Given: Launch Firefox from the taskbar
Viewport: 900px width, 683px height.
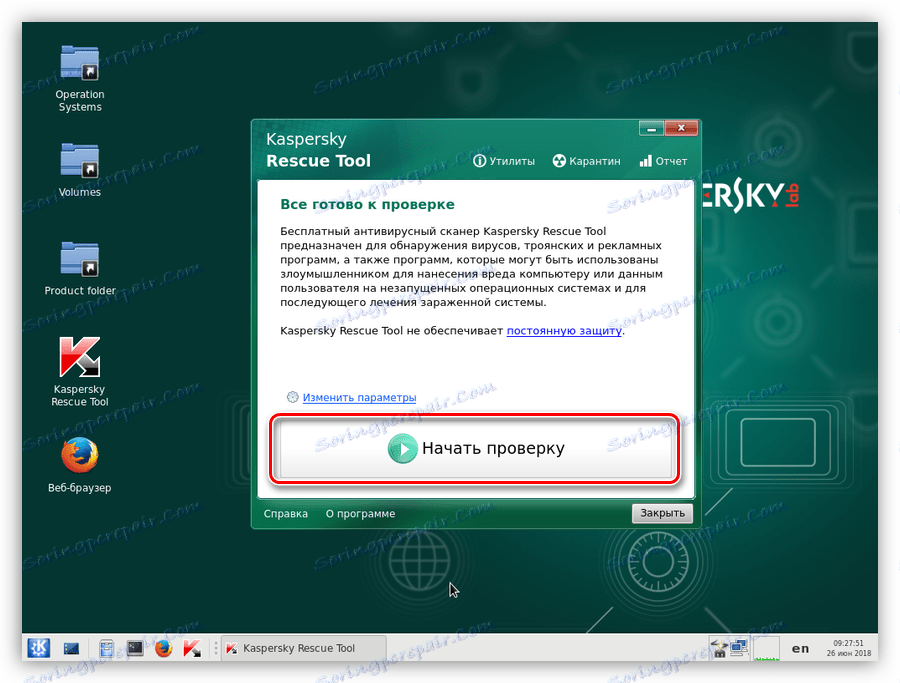Looking at the screenshot, I should pos(163,648).
